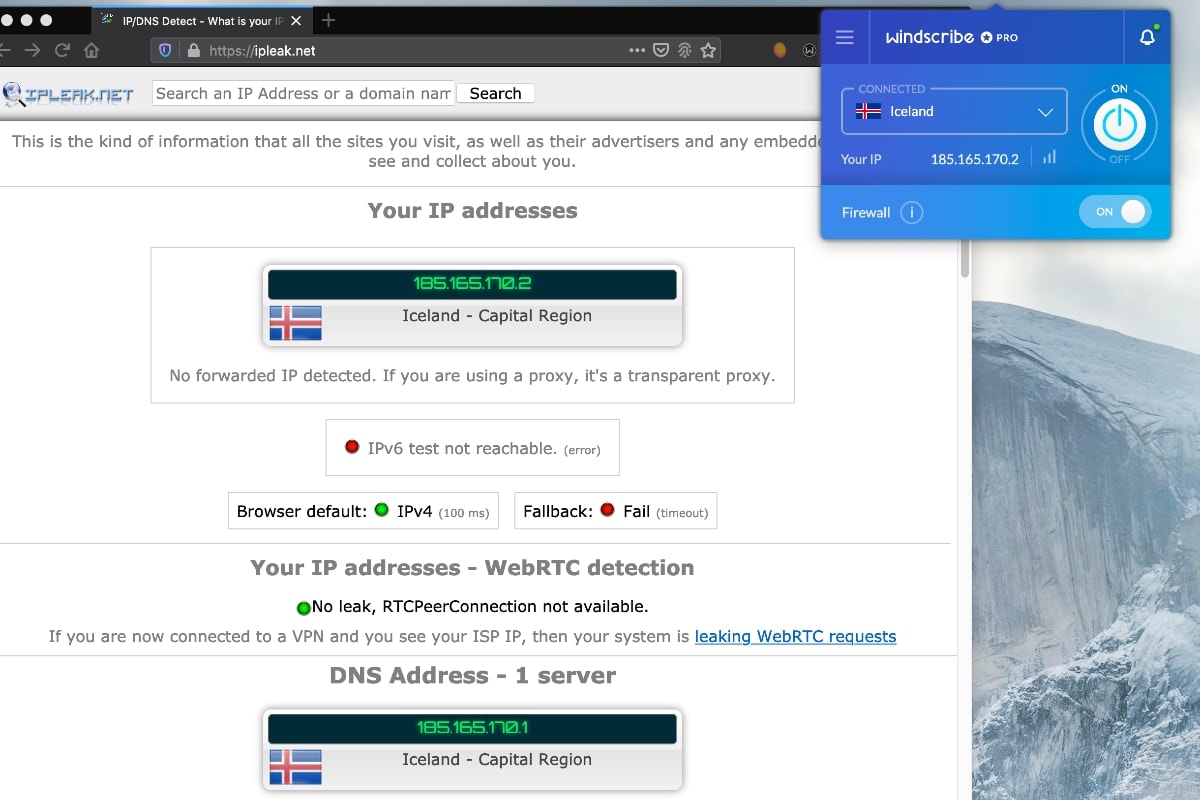The width and height of the screenshot is (1200, 800).
Task: Save page to Pocket
Action: click(x=661, y=50)
